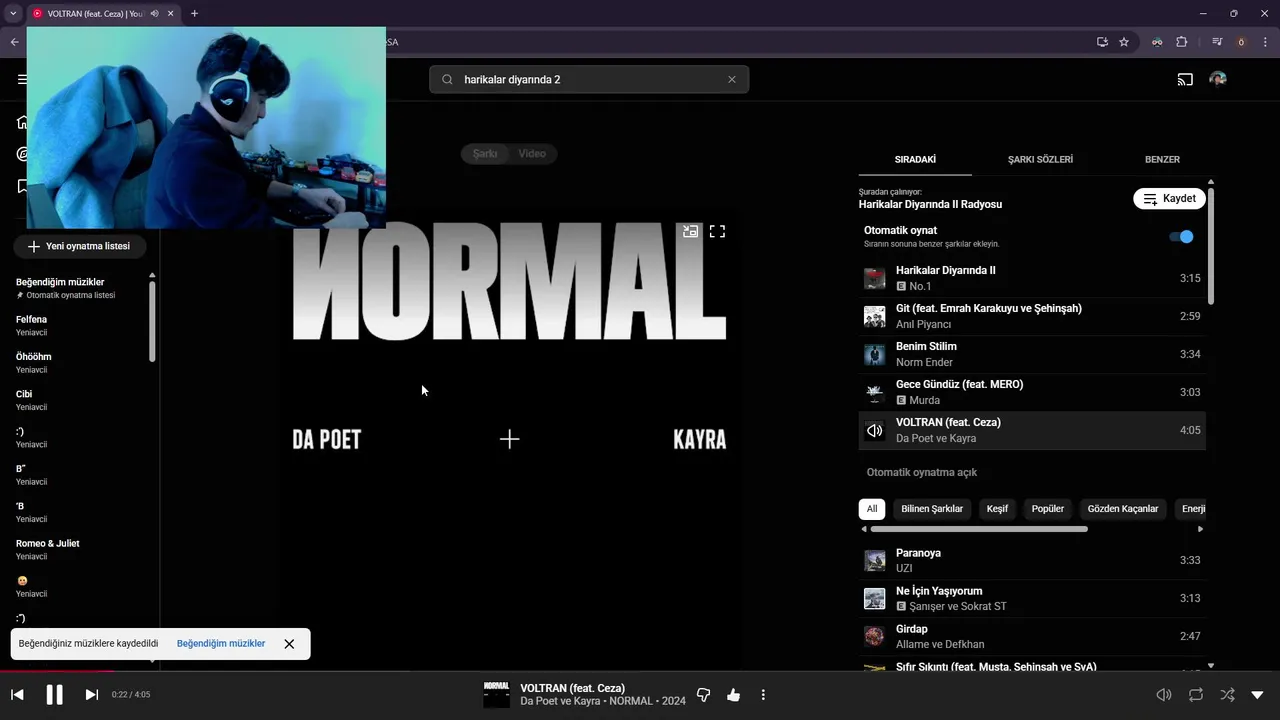The height and width of the screenshot is (720, 1280).
Task: Mute the tab via speaker icon
Action: tap(154, 13)
